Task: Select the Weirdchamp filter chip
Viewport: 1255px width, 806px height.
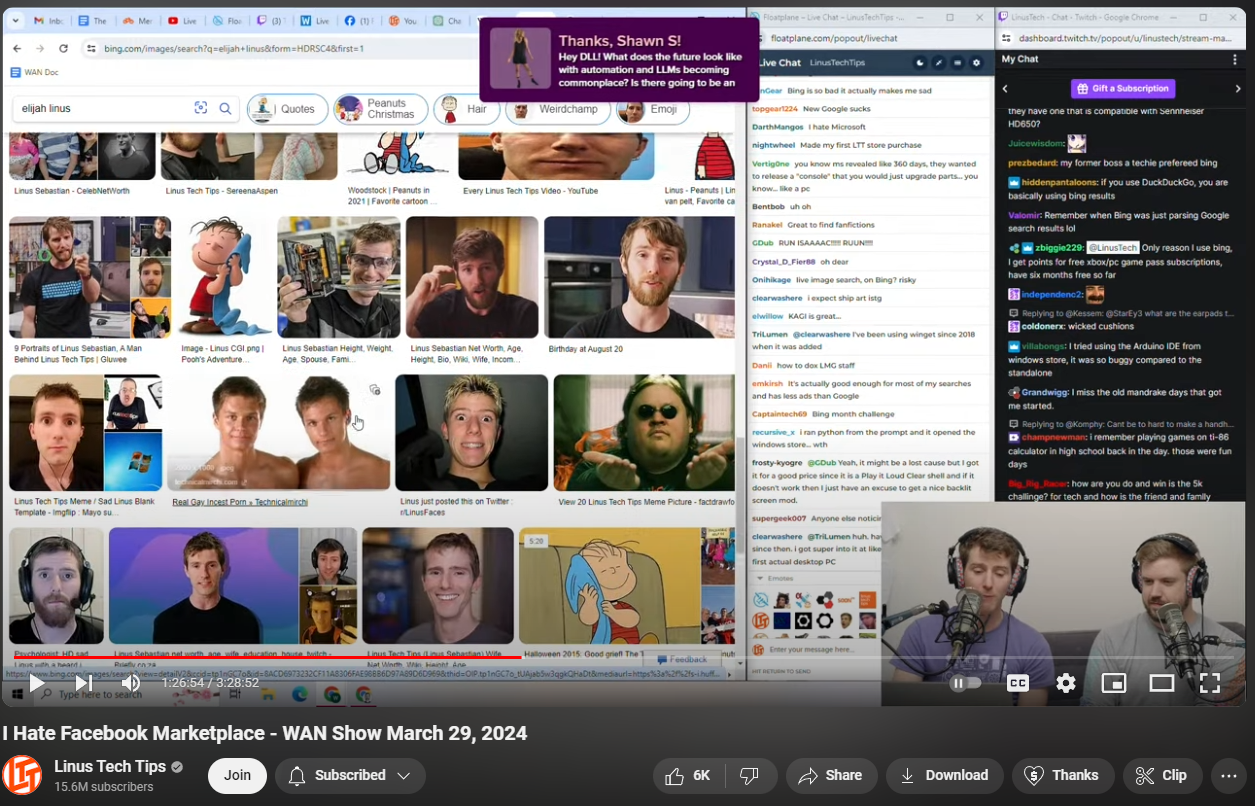Action: 558,109
